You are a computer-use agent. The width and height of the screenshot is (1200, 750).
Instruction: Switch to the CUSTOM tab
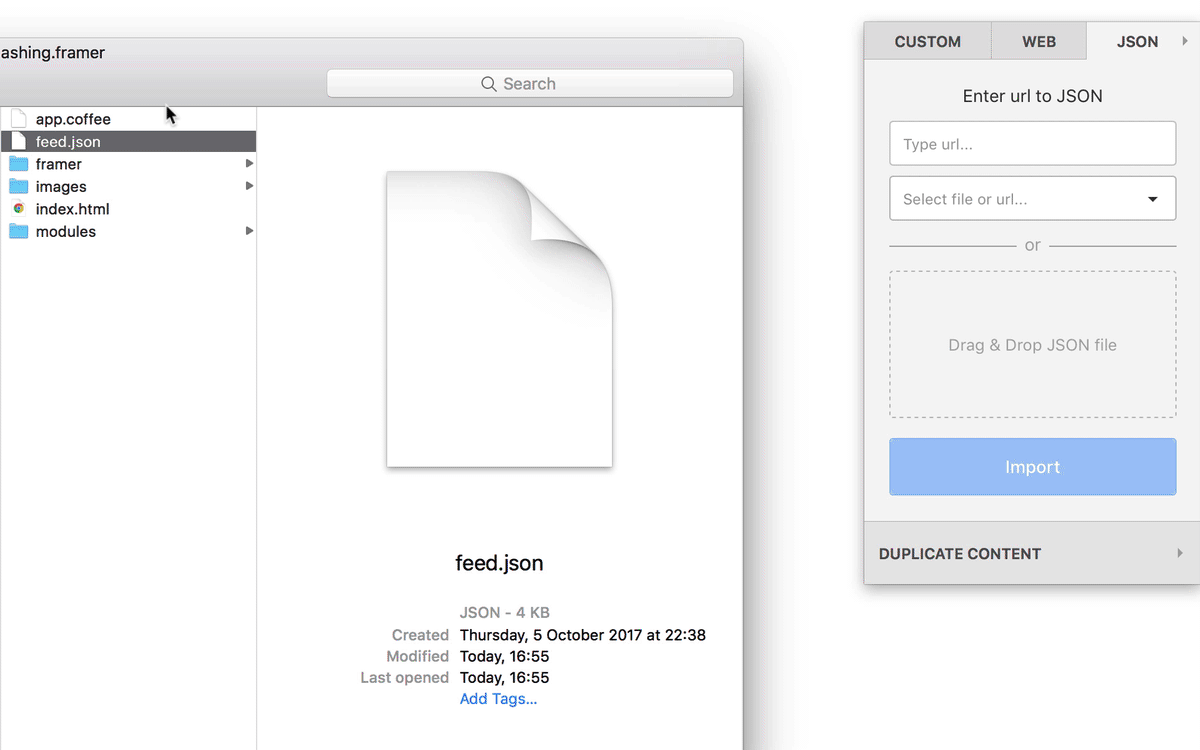(x=927, y=42)
